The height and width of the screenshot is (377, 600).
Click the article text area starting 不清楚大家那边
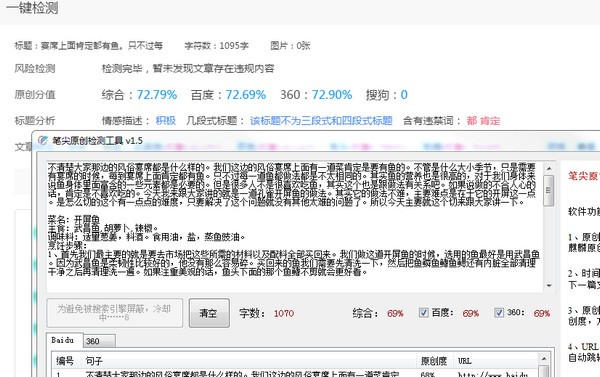click(295, 227)
